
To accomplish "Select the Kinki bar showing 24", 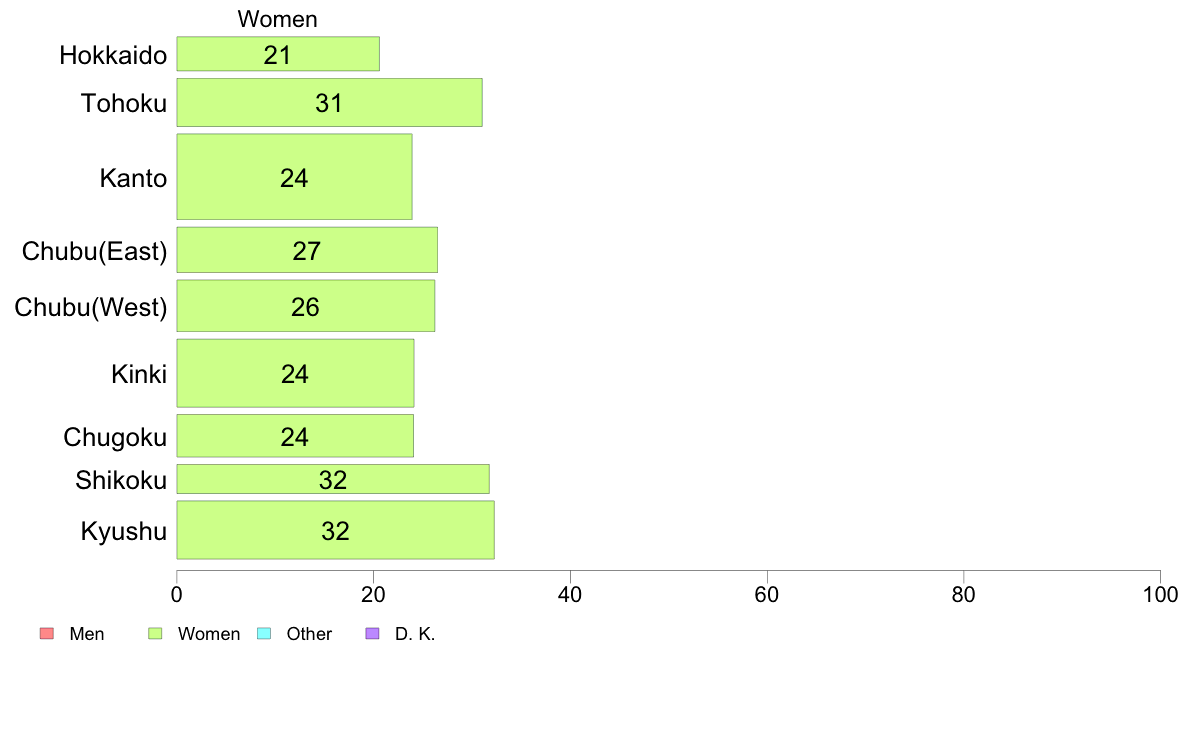I will (x=295, y=373).
